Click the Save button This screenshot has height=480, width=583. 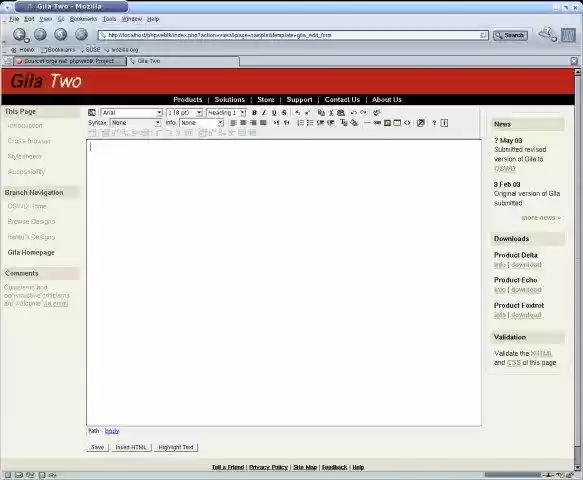97,447
